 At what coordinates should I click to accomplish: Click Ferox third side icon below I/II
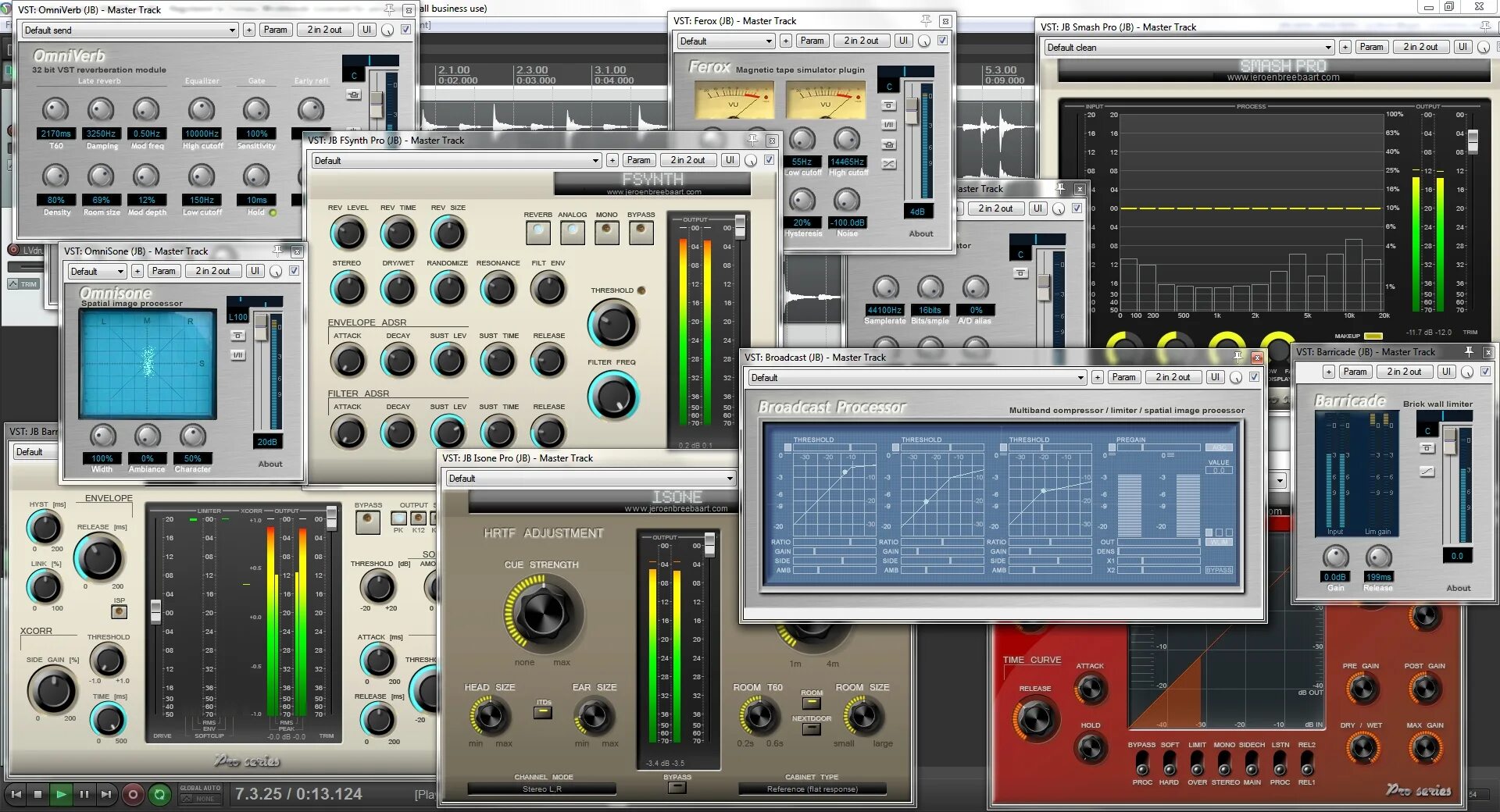(x=889, y=144)
